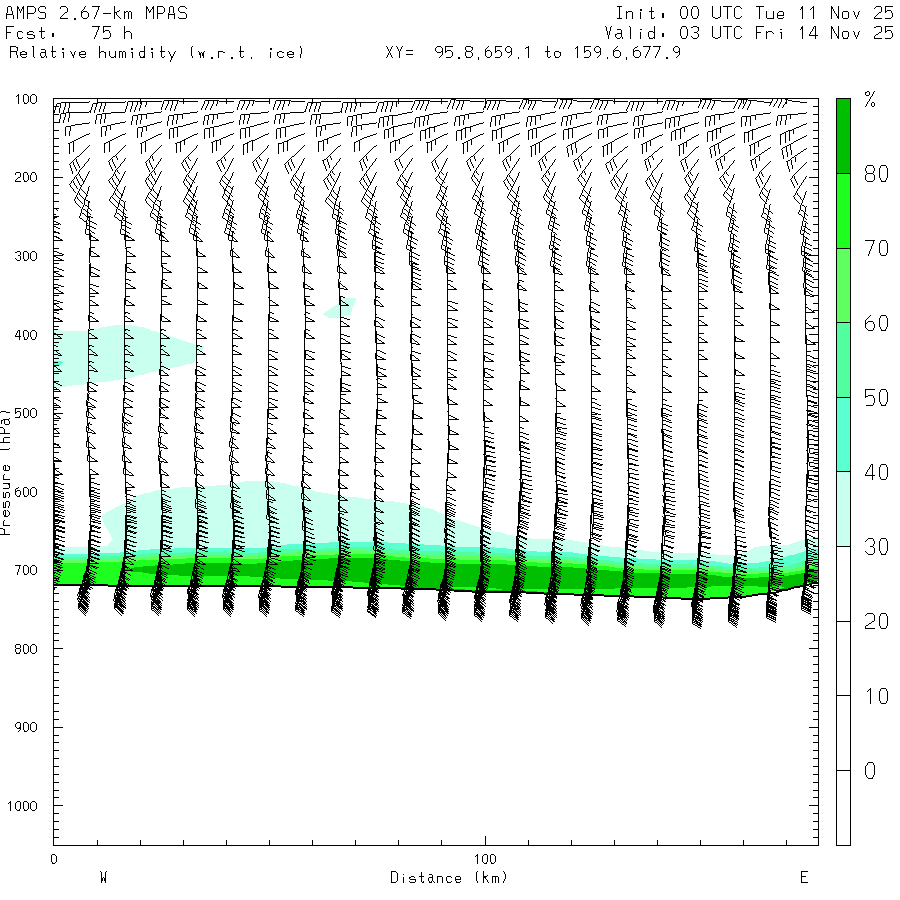Click the 'Distance (km)' axis title

[449, 878]
